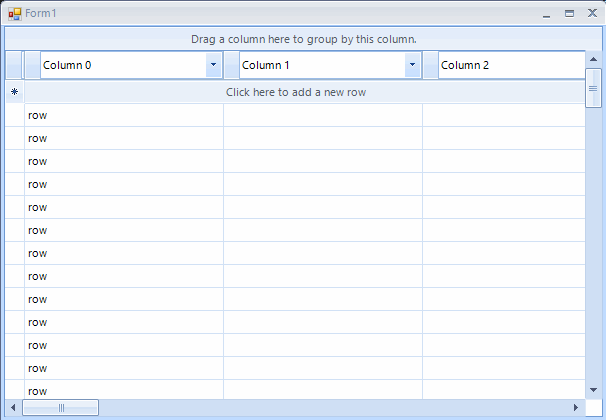Image resolution: width=606 pixels, height=420 pixels.
Task: Click the first empty cell under Column 1
Action: point(322,115)
